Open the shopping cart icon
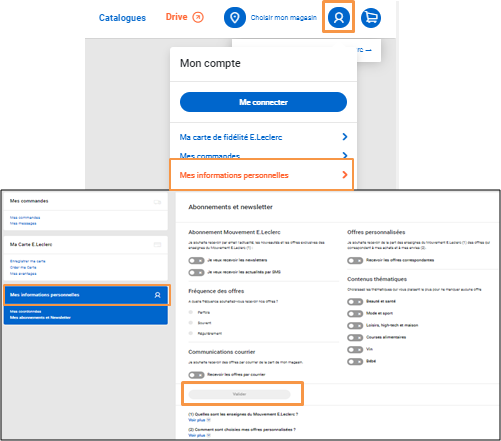Screen dimensions: 501x441 coord(371,17)
